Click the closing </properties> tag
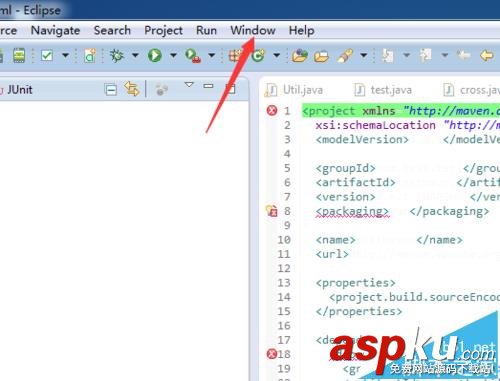Viewport: 500px width, 381px height. pyautogui.click(x=359, y=311)
